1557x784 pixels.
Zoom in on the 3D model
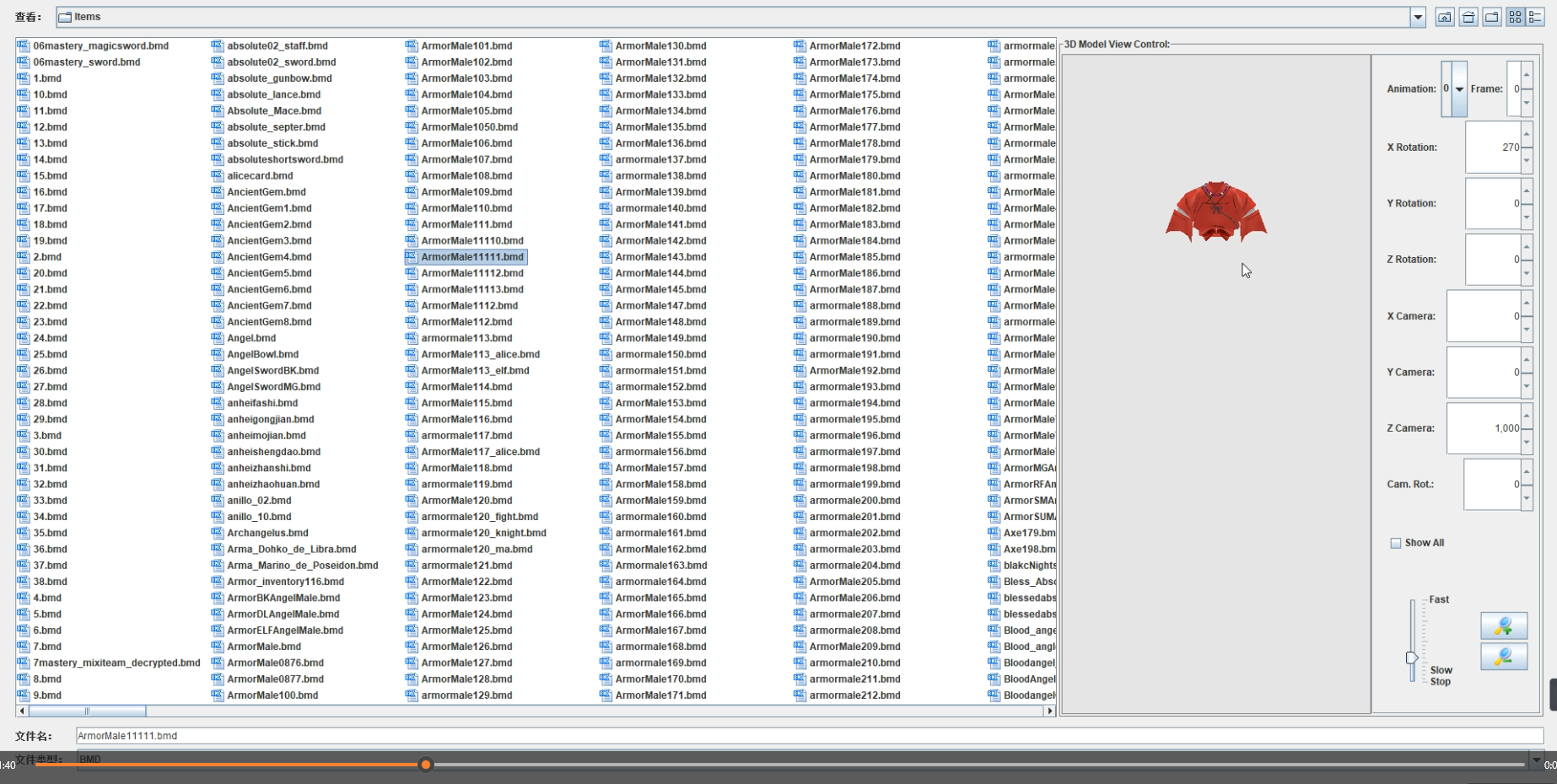[x=1503, y=626]
